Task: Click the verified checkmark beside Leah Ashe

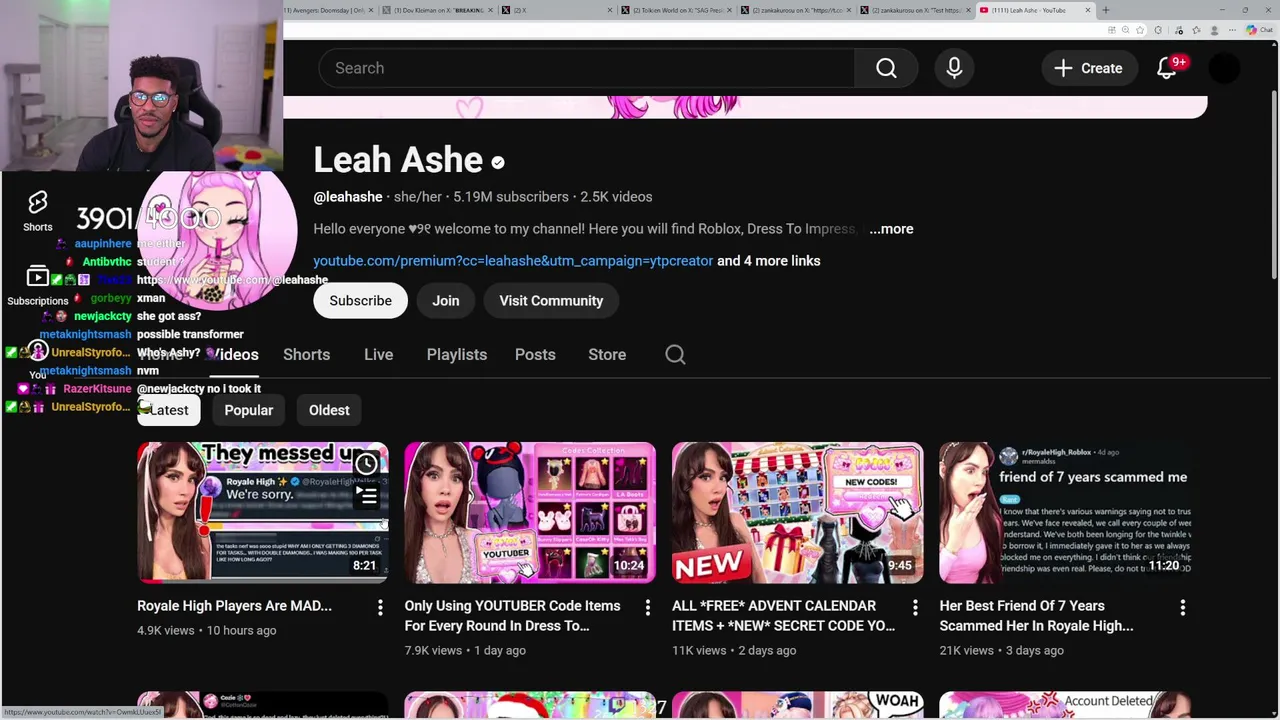Action: pyautogui.click(x=498, y=162)
